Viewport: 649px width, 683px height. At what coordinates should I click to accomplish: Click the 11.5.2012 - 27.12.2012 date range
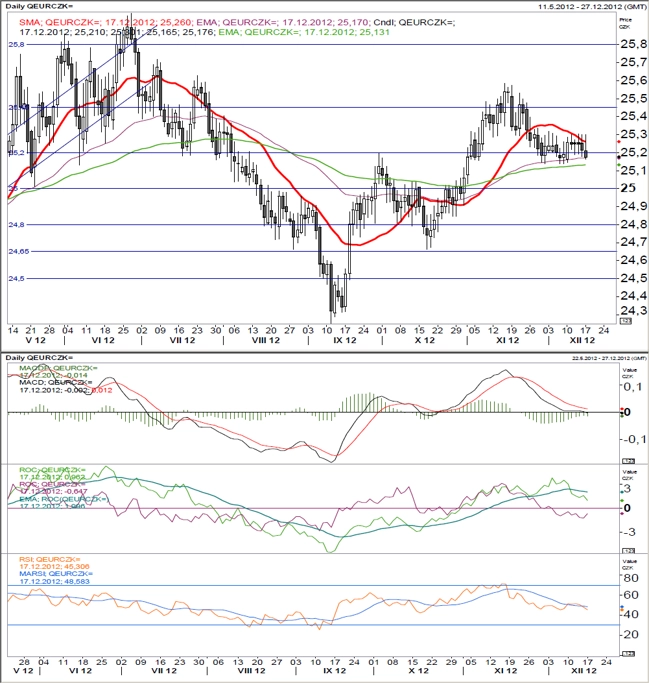click(x=592, y=6)
